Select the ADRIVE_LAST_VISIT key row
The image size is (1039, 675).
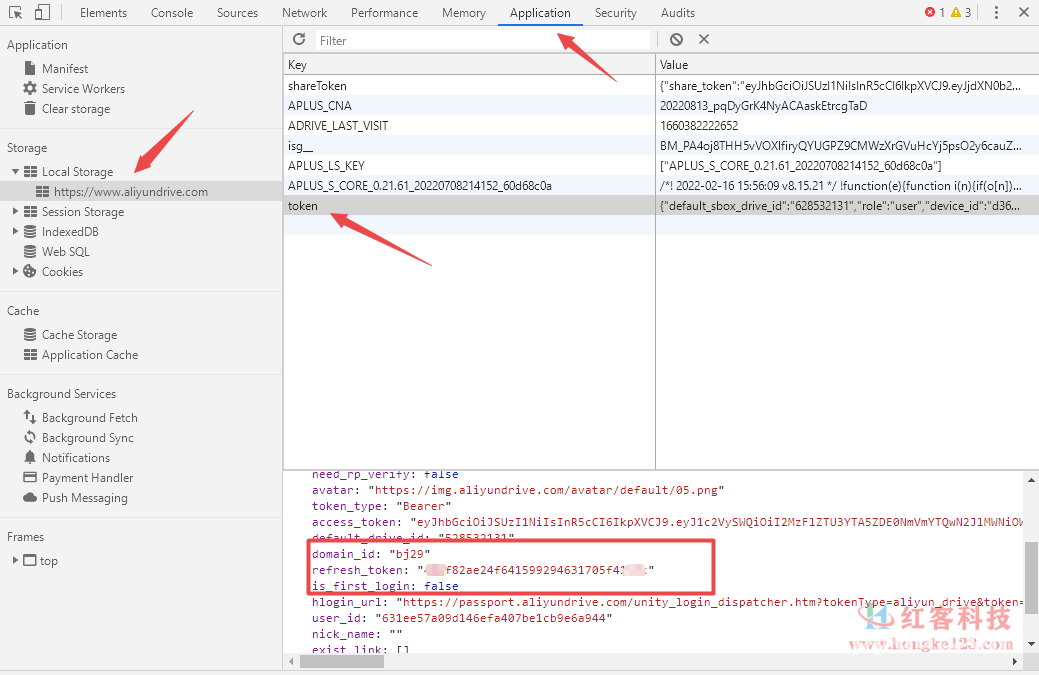(x=469, y=125)
